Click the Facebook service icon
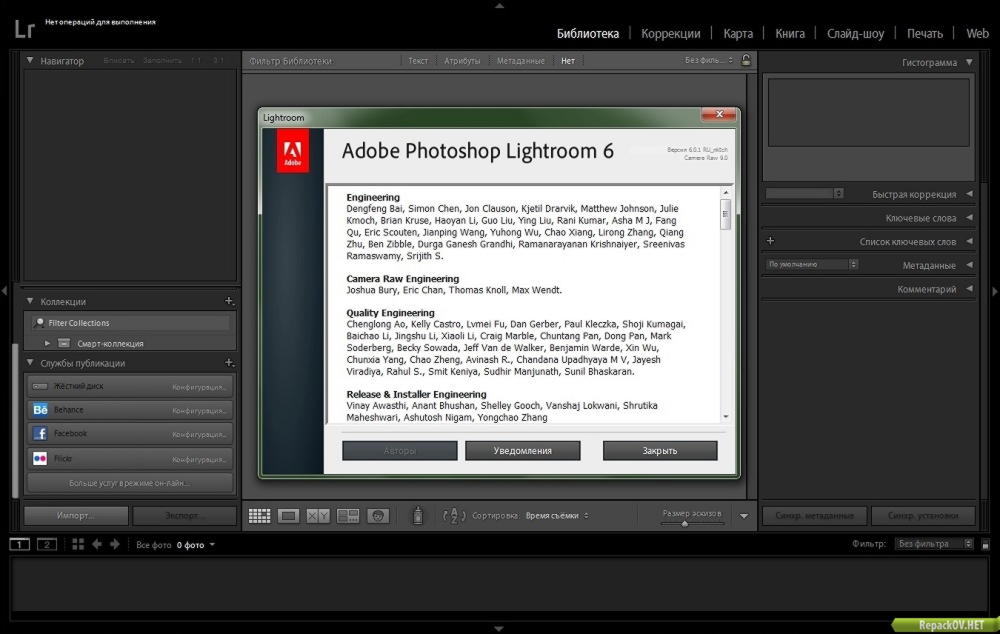Screen dimensions: 1000x634 [40, 434]
